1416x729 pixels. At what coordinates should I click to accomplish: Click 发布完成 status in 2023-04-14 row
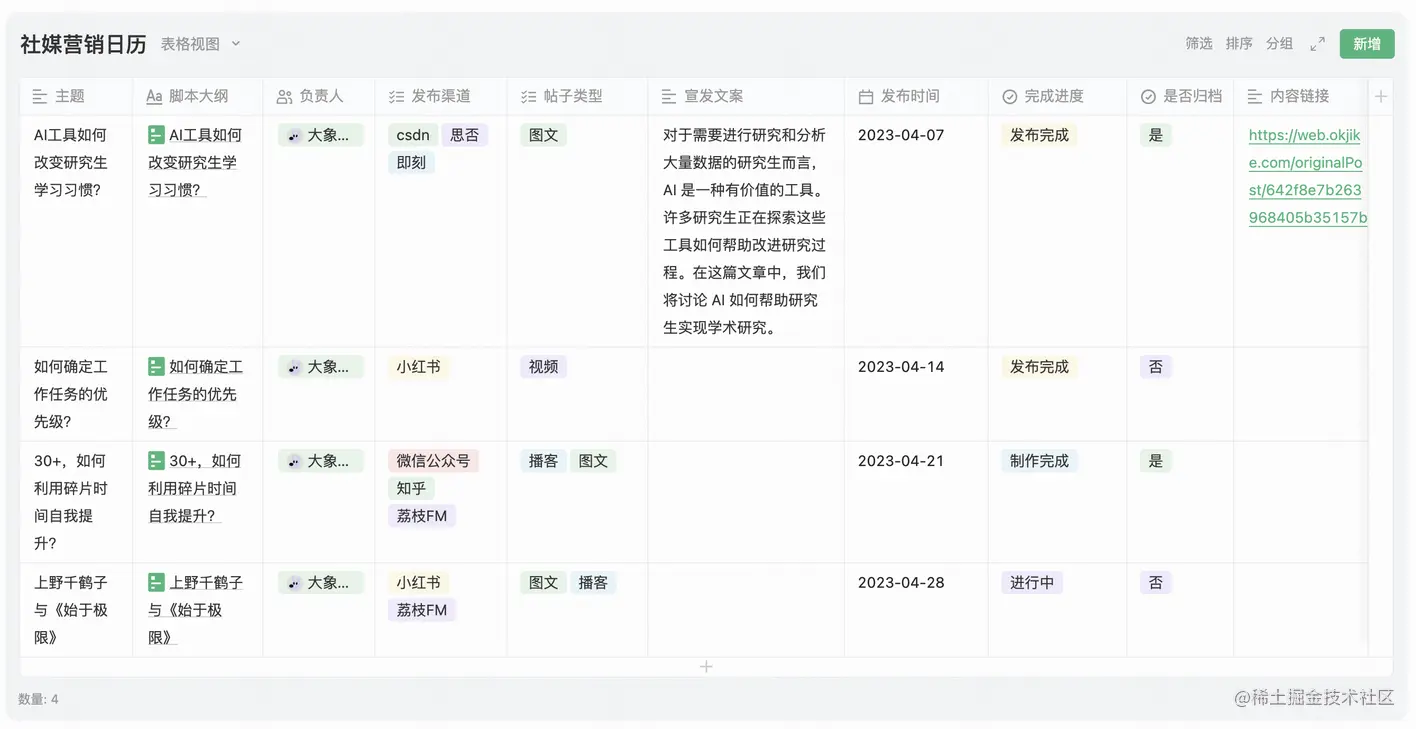pyautogui.click(x=1039, y=367)
